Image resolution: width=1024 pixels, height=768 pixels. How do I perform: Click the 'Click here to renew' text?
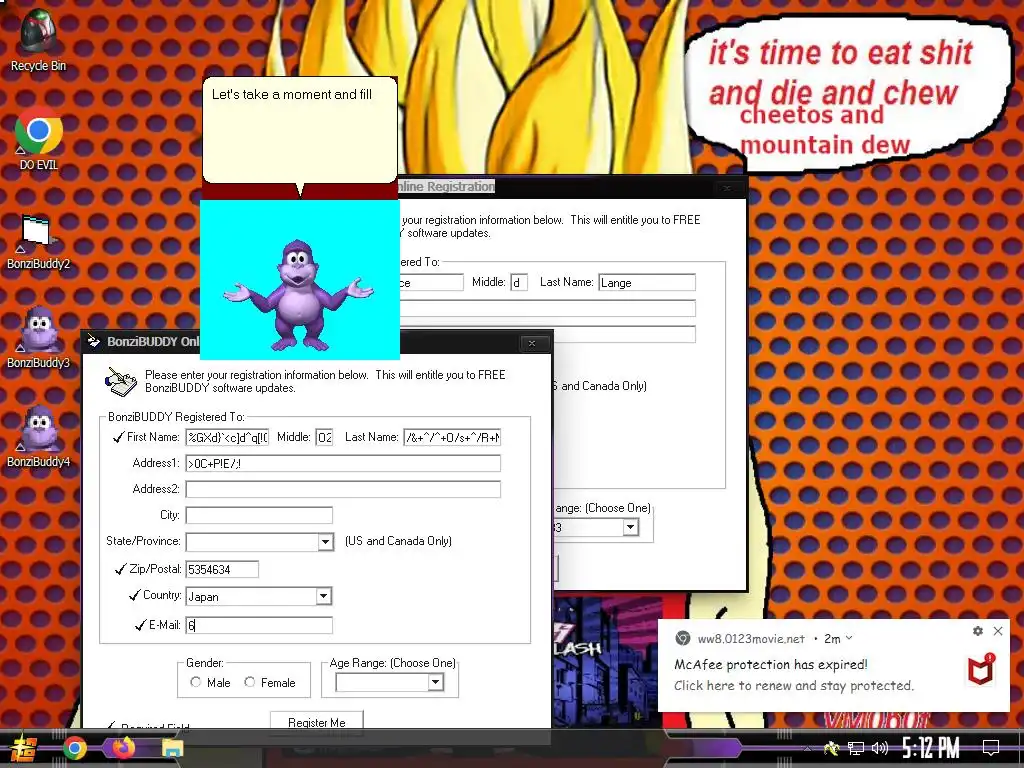[793, 686]
